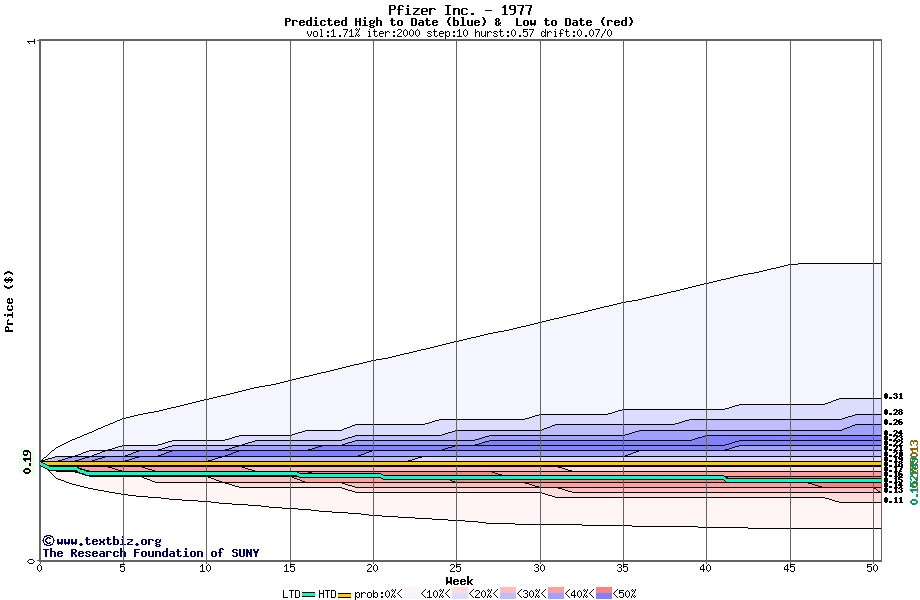Click the 'drift:0.07/0' parameter text
This screenshot has width=920, height=600.
click(x=576, y=33)
